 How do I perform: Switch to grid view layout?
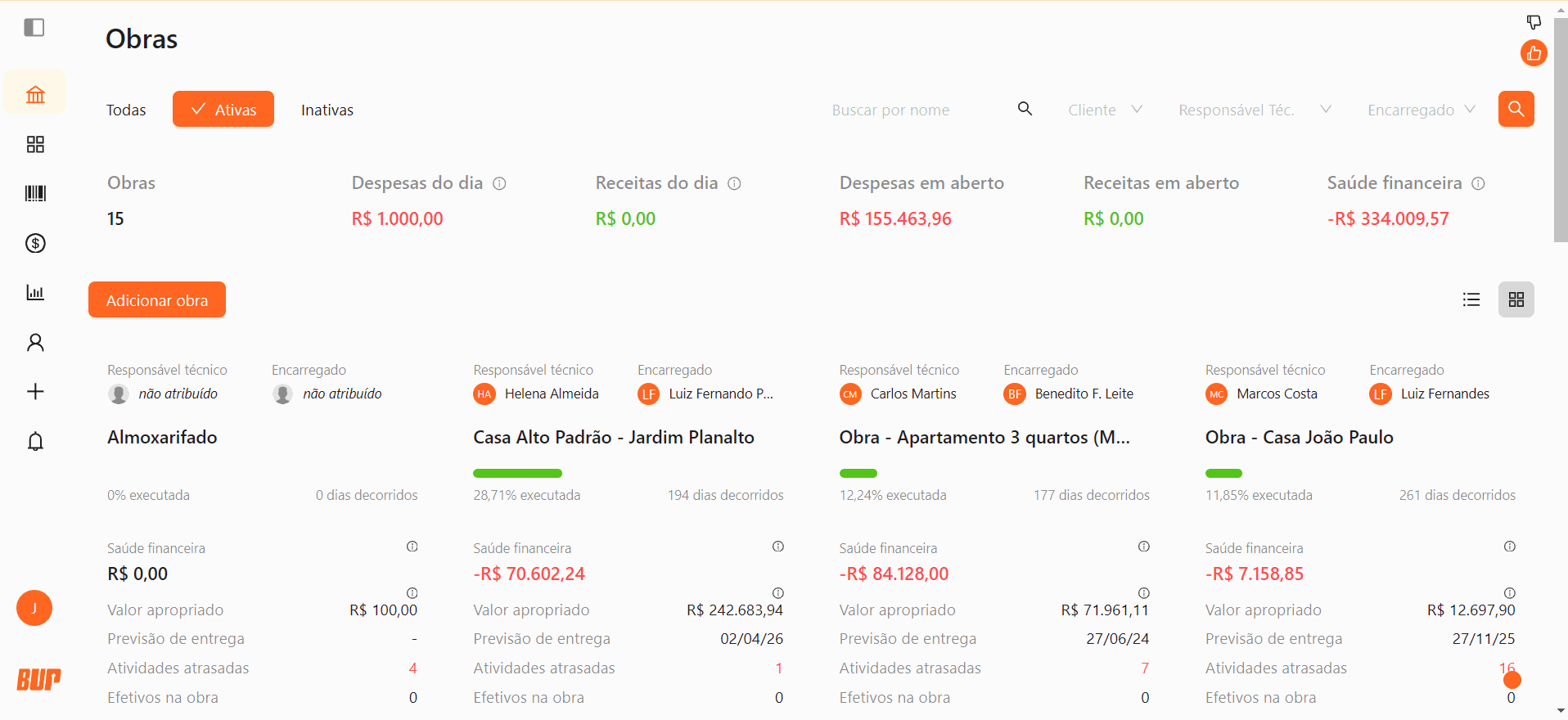1516,300
